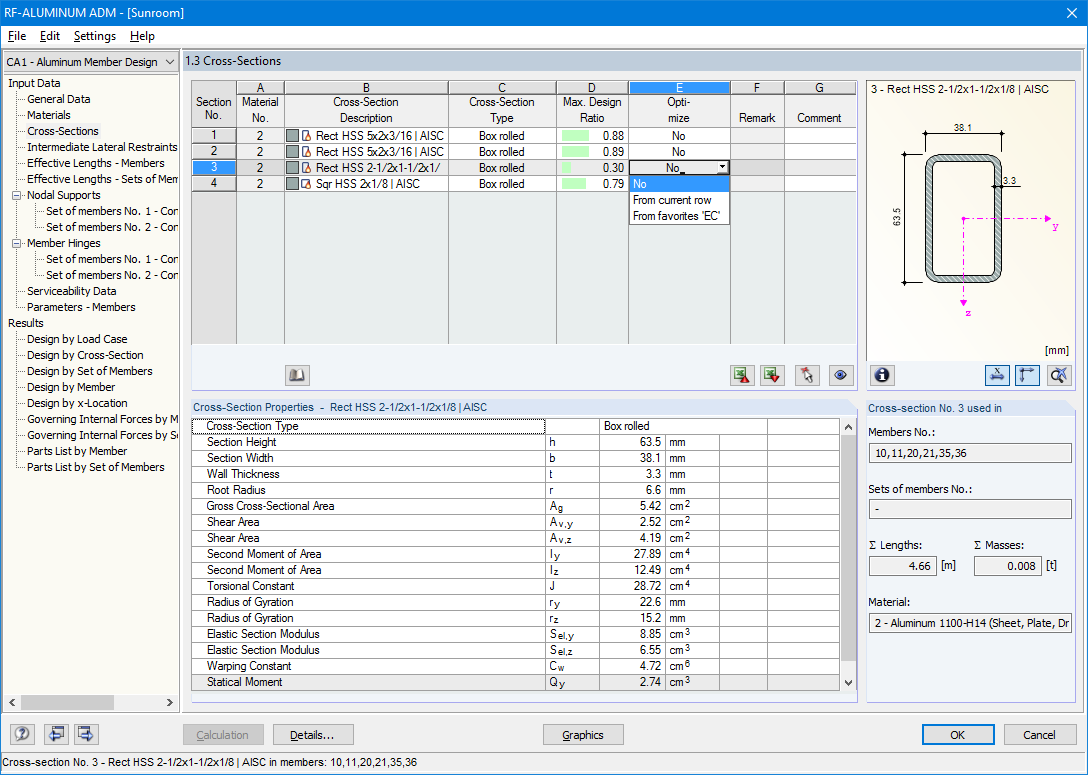Click the Calculation button
Image resolution: width=1088 pixels, height=775 pixels.
pyautogui.click(x=223, y=735)
